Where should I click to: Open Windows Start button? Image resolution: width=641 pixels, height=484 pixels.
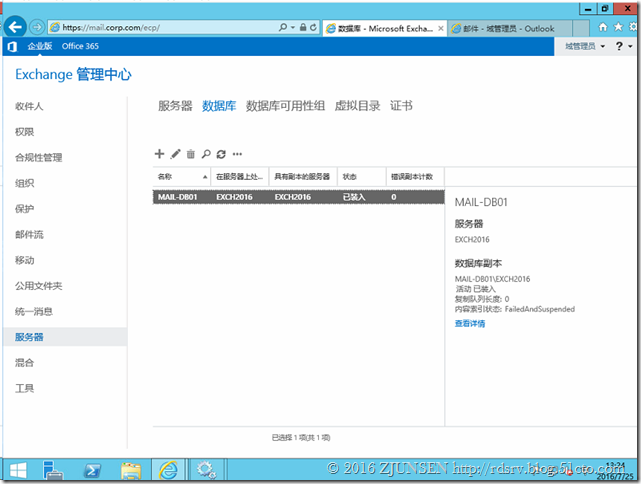(x=18, y=470)
